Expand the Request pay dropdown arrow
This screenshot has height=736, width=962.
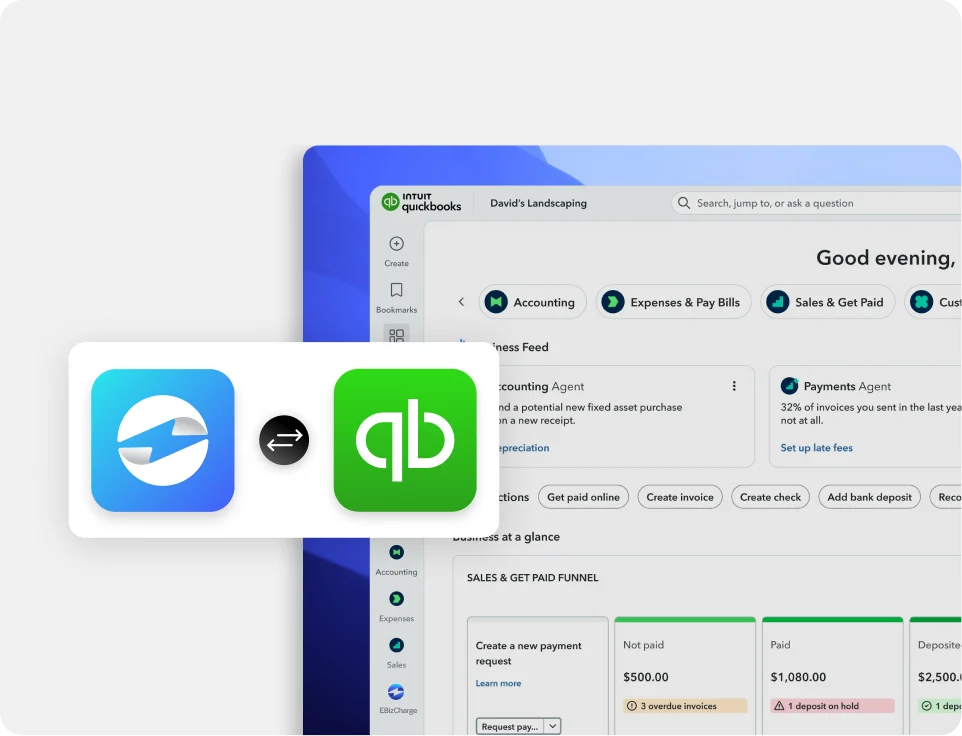553,726
